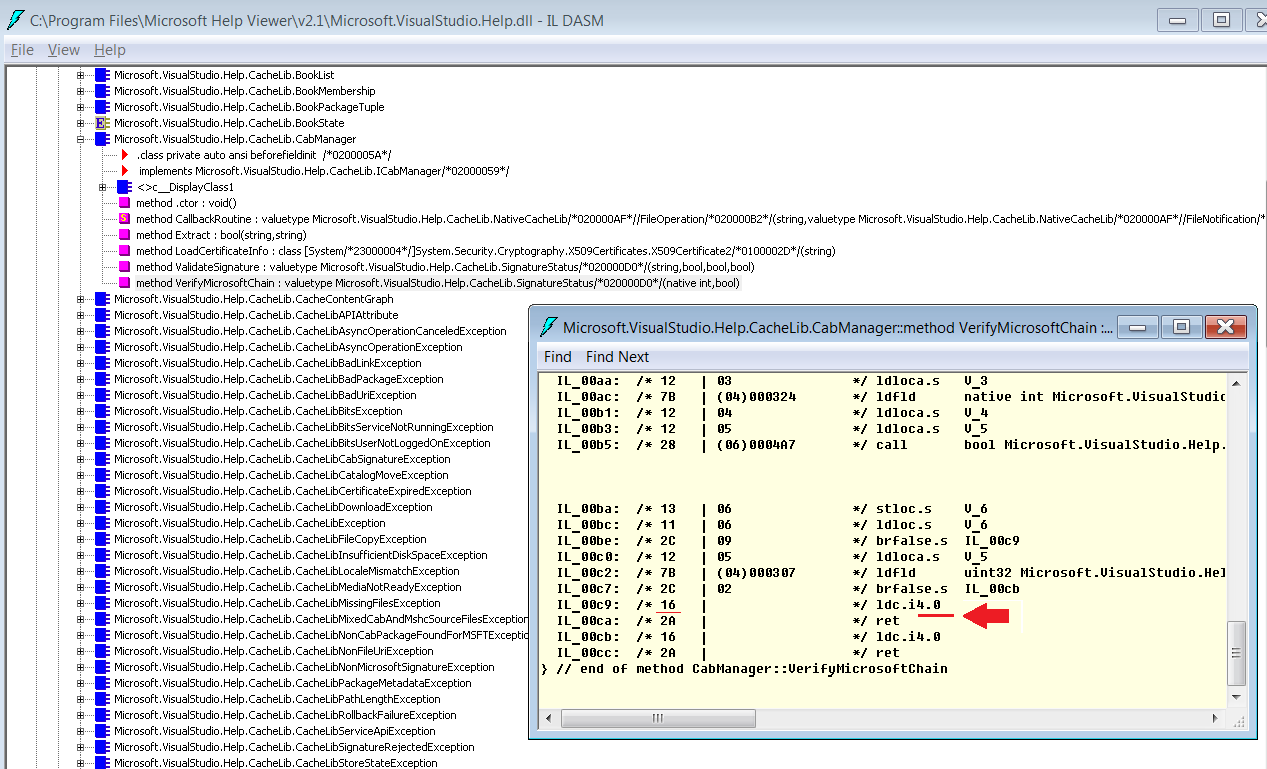Expand the CacheLib.BookPackageTuple node
The height and width of the screenshot is (769, 1267).
pyautogui.click(x=82, y=107)
